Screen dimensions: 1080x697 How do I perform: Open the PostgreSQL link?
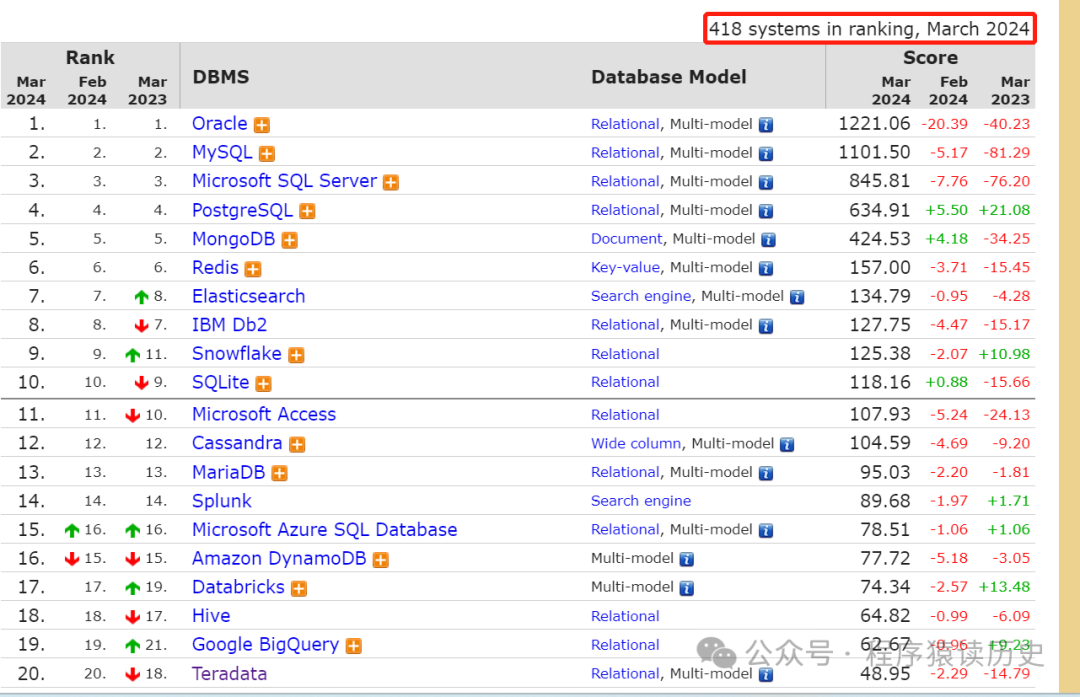242,210
